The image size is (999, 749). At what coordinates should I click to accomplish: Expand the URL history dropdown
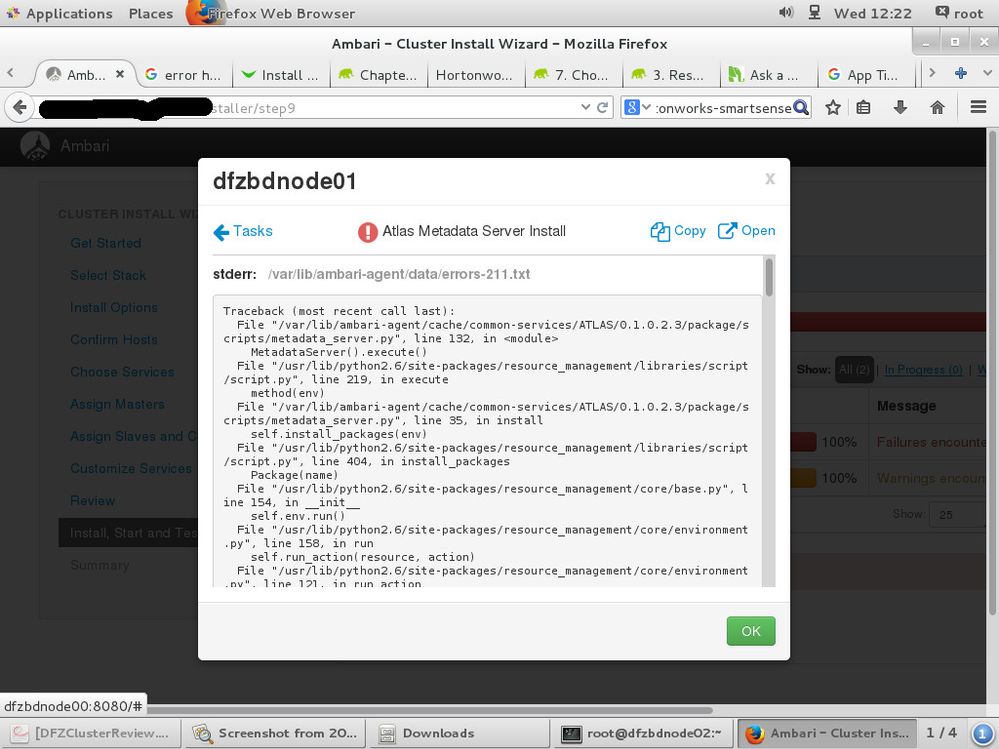pyautogui.click(x=585, y=108)
